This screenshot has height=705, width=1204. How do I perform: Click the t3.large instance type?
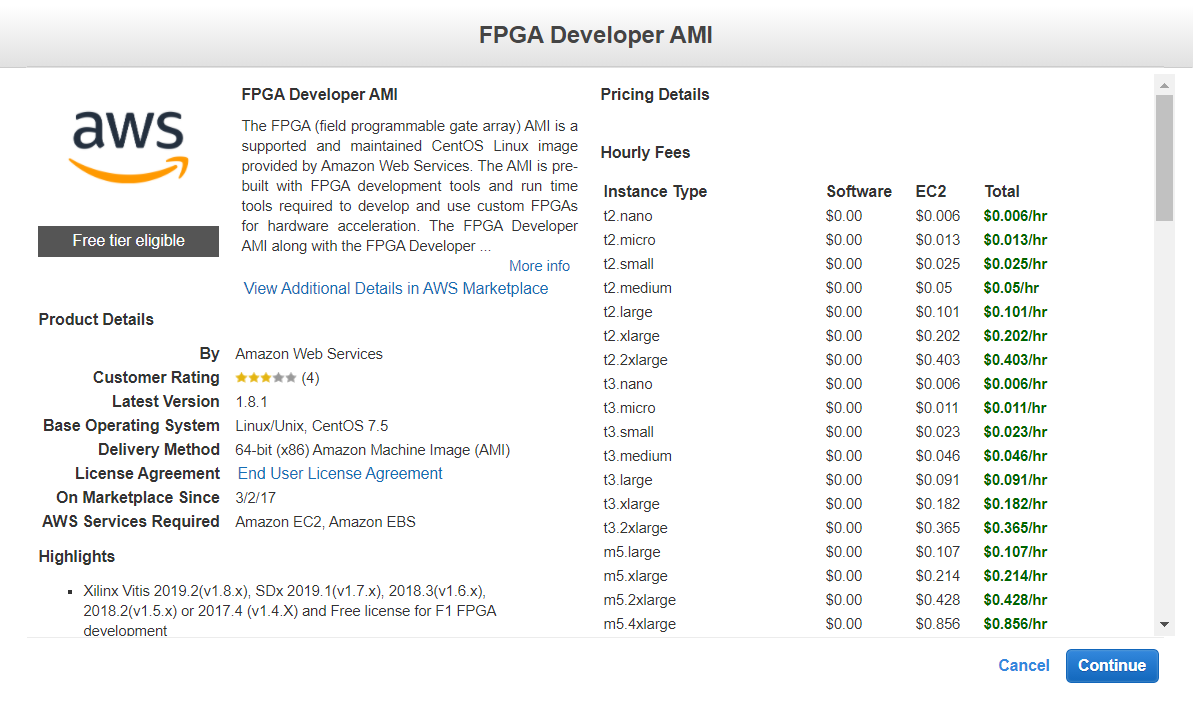[x=627, y=480]
